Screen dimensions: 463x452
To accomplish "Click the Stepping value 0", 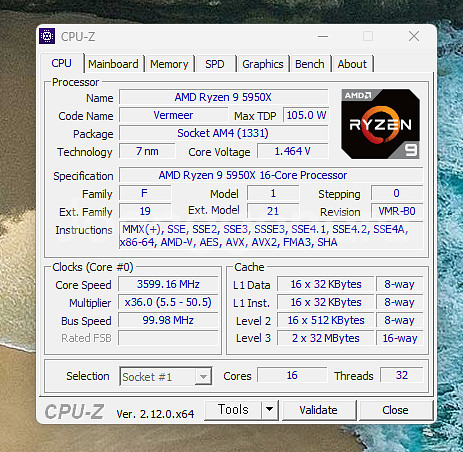I will point(397,193).
